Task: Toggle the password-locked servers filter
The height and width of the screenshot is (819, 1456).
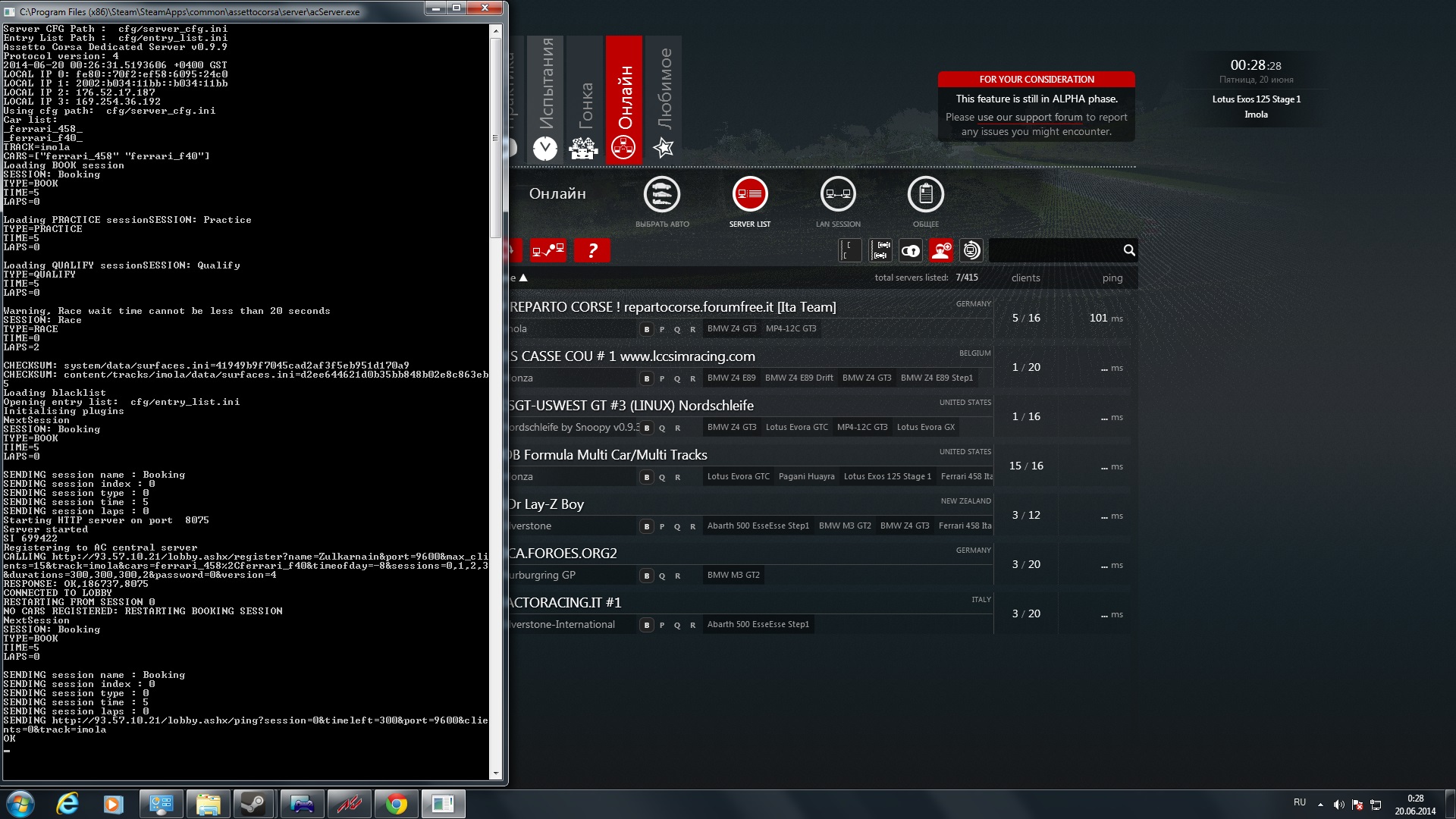Action: coord(911,250)
